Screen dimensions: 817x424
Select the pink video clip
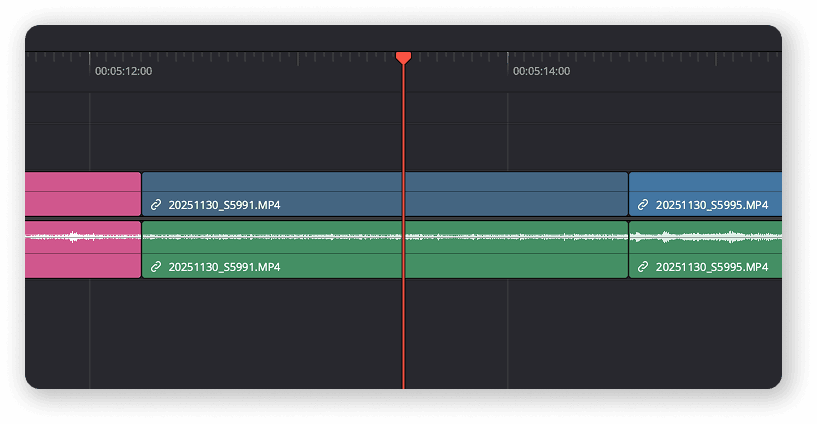[83, 194]
